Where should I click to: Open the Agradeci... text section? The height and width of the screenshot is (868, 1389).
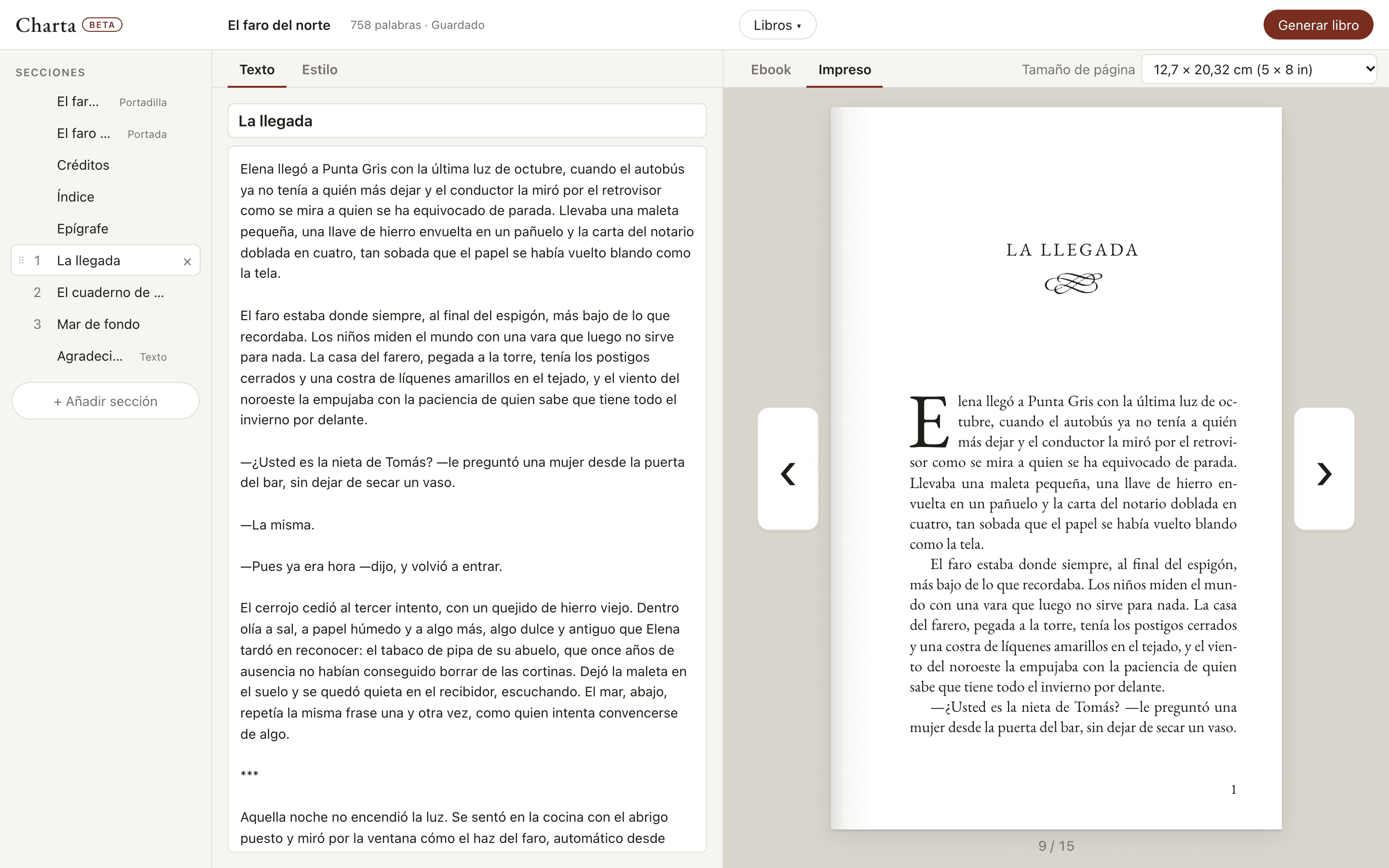tap(106, 356)
